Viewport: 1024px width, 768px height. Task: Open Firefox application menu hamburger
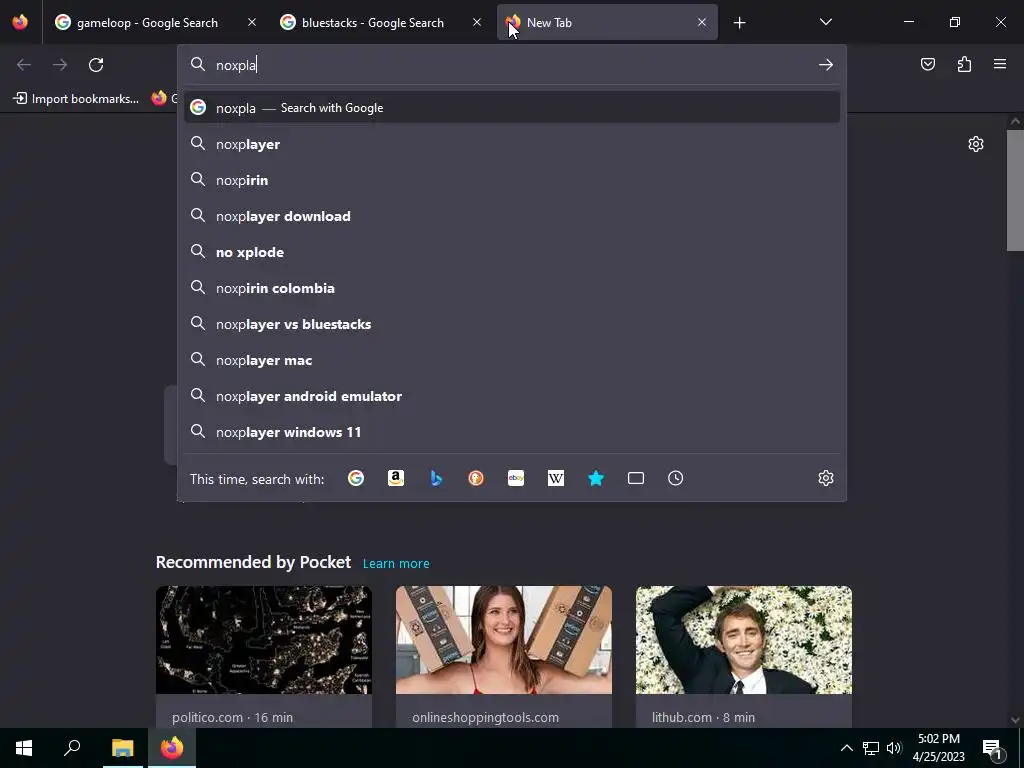point(1000,64)
